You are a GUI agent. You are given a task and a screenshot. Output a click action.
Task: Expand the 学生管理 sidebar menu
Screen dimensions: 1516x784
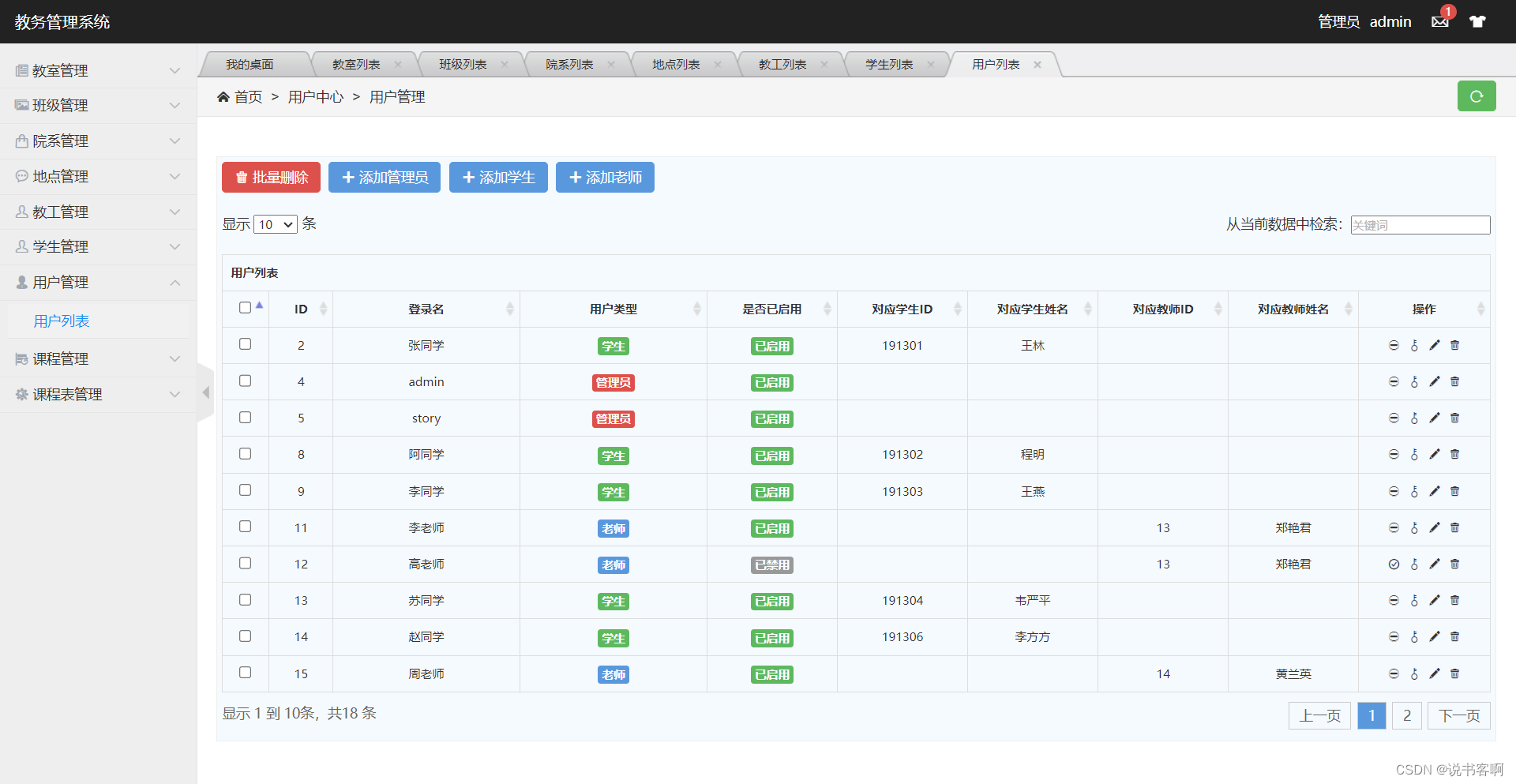pos(98,246)
